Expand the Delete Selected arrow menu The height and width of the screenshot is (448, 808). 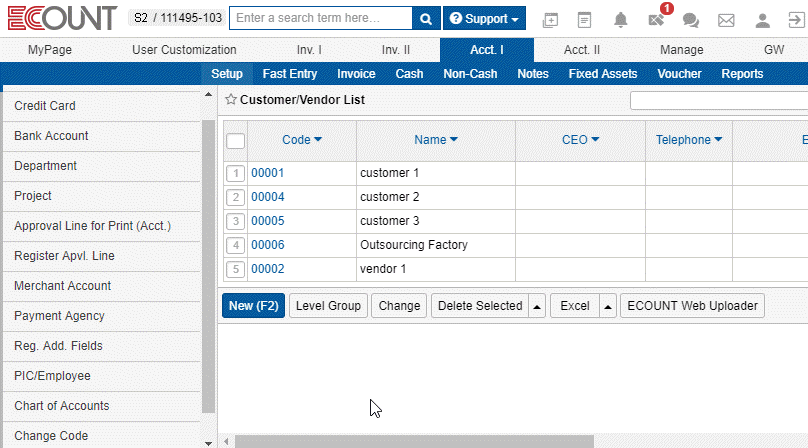pyautogui.click(x=537, y=306)
